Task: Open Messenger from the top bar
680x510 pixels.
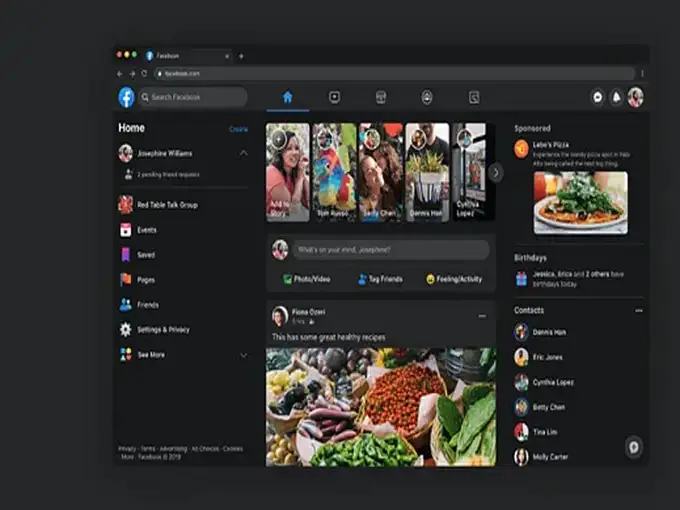Action: click(x=597, y=97)
